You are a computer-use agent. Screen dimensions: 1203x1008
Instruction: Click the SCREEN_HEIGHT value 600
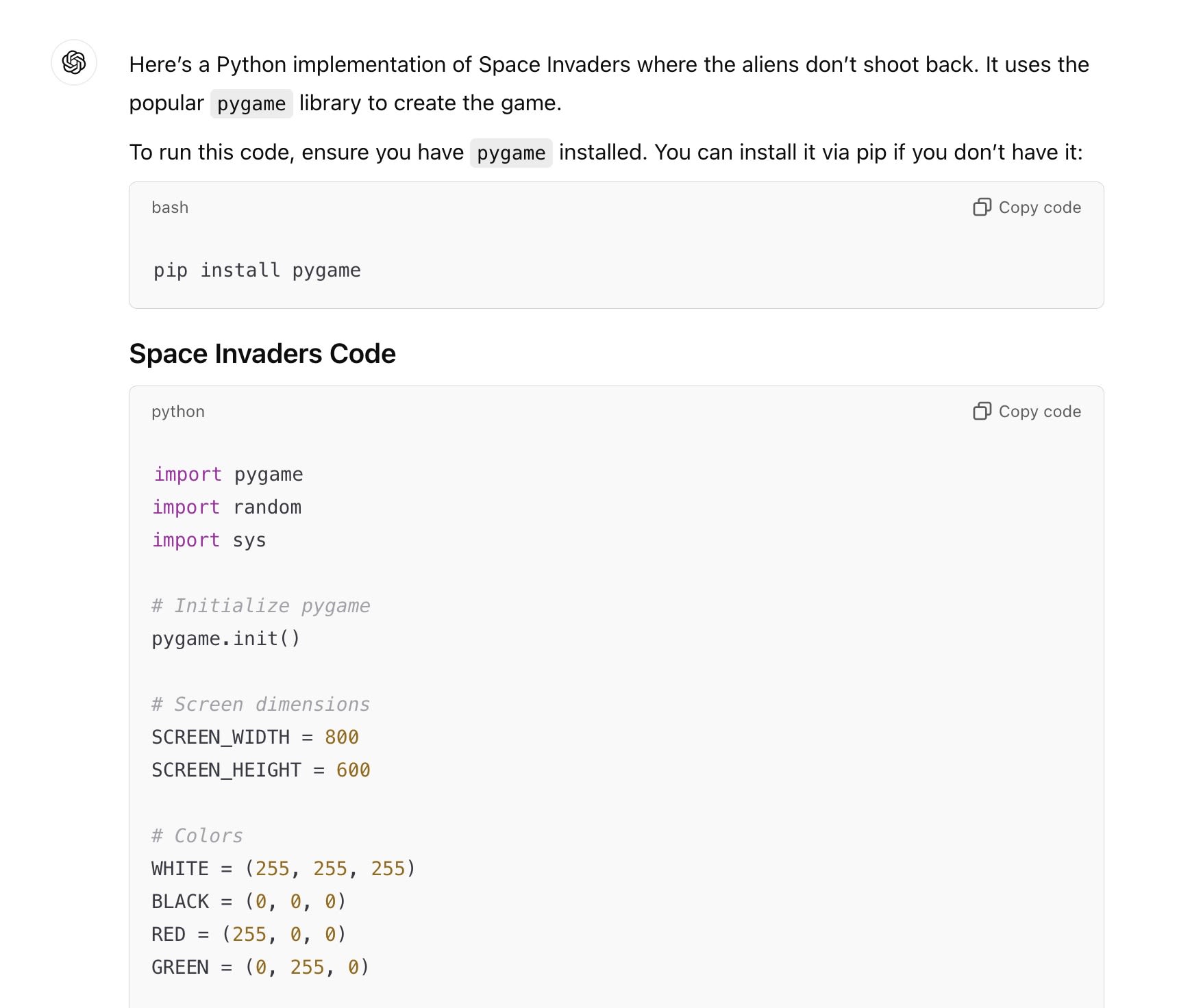(x=353, y=770)
